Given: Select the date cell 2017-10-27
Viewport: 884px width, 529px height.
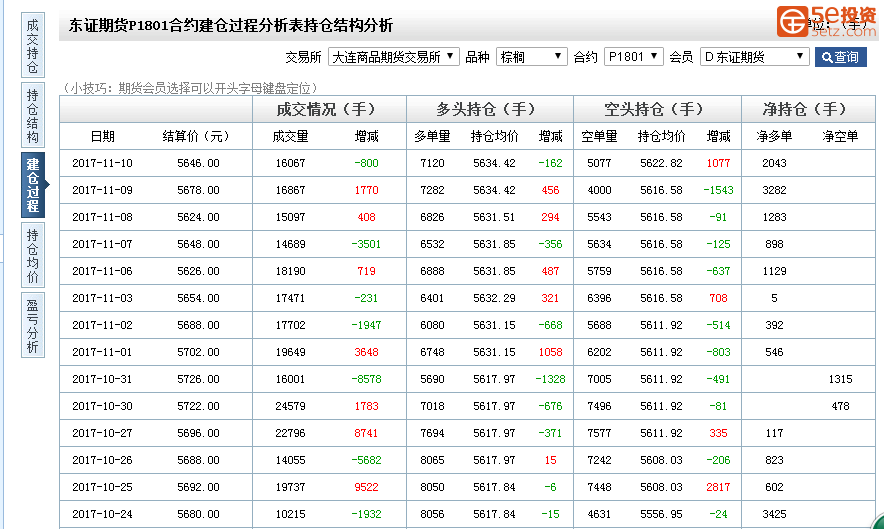Looking at the screenshot, I should [103, 433].
